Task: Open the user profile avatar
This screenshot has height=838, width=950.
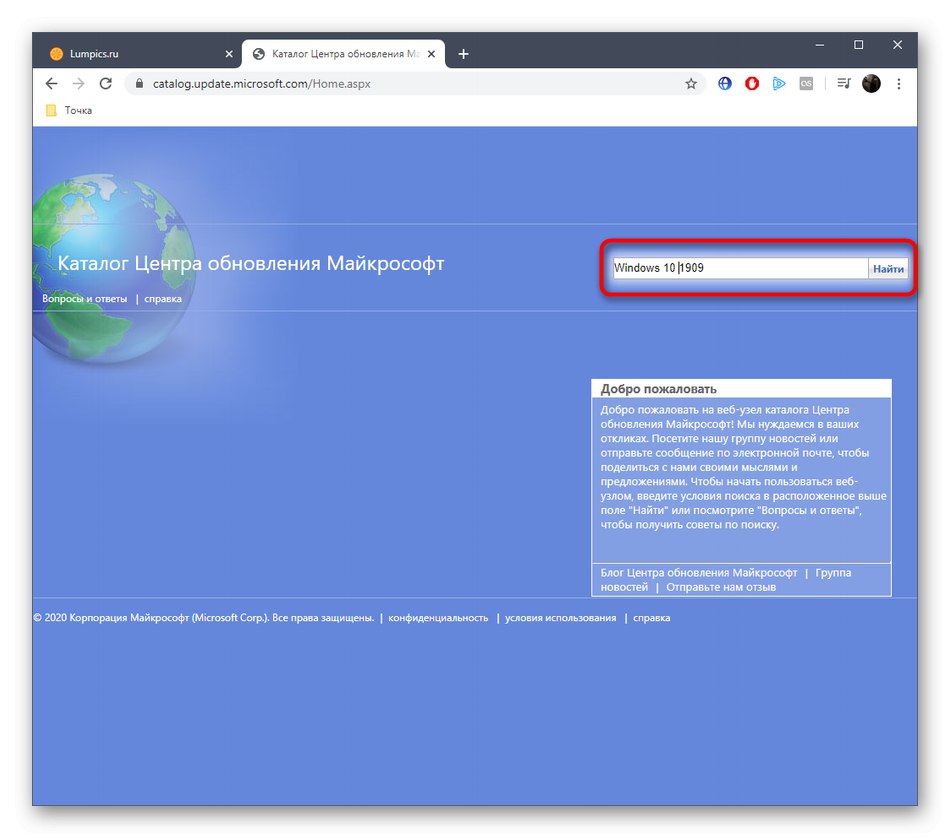Action: click(871, 84)
